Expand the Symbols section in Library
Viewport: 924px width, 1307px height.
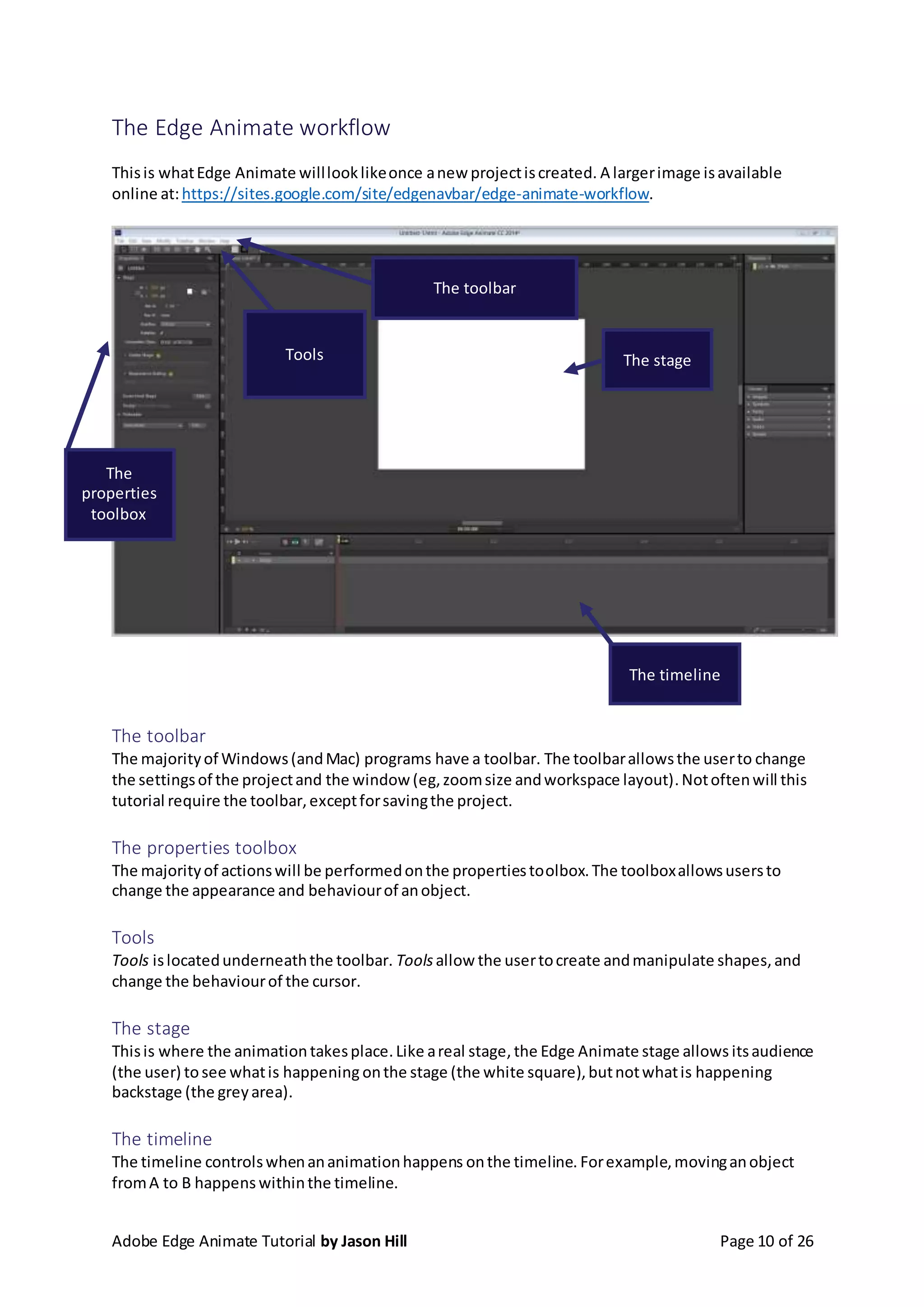click(748, 405)
